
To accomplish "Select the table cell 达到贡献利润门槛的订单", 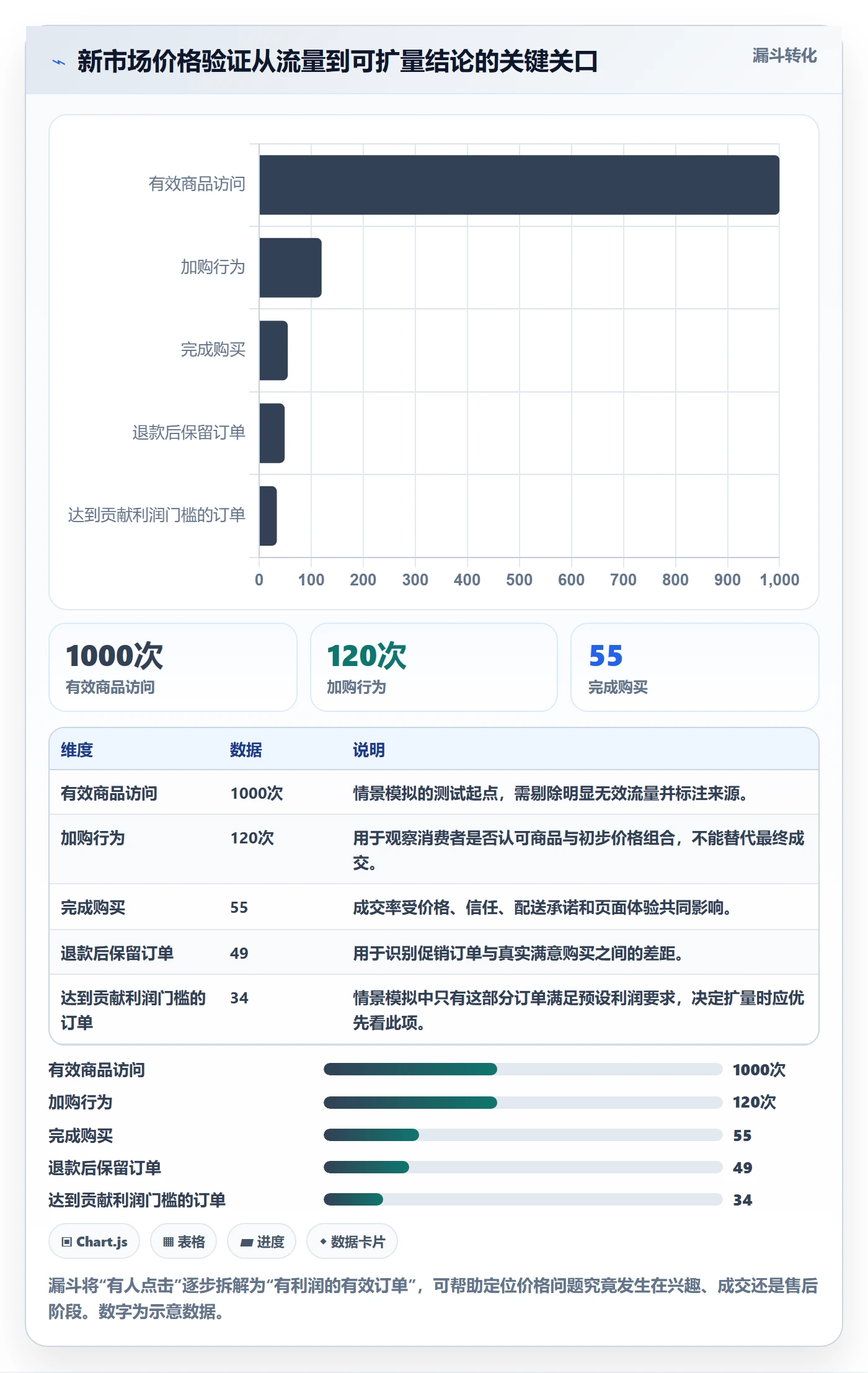I will coord(133,1010).
